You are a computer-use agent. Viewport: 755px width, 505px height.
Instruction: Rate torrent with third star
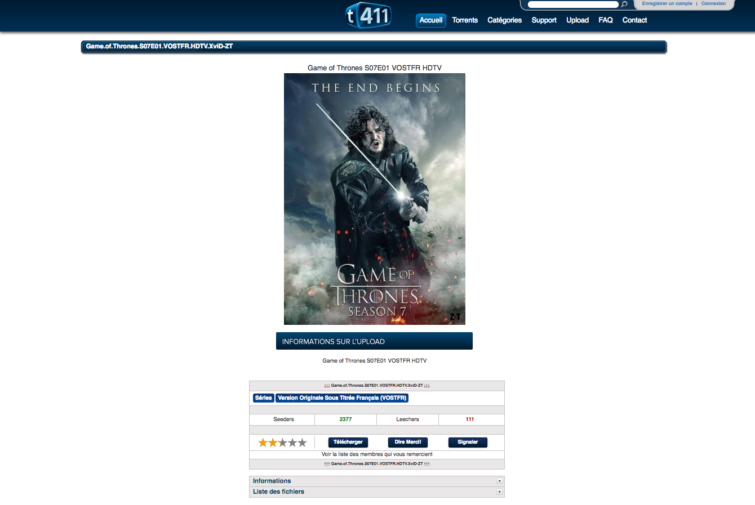click(x=282, y=442)
